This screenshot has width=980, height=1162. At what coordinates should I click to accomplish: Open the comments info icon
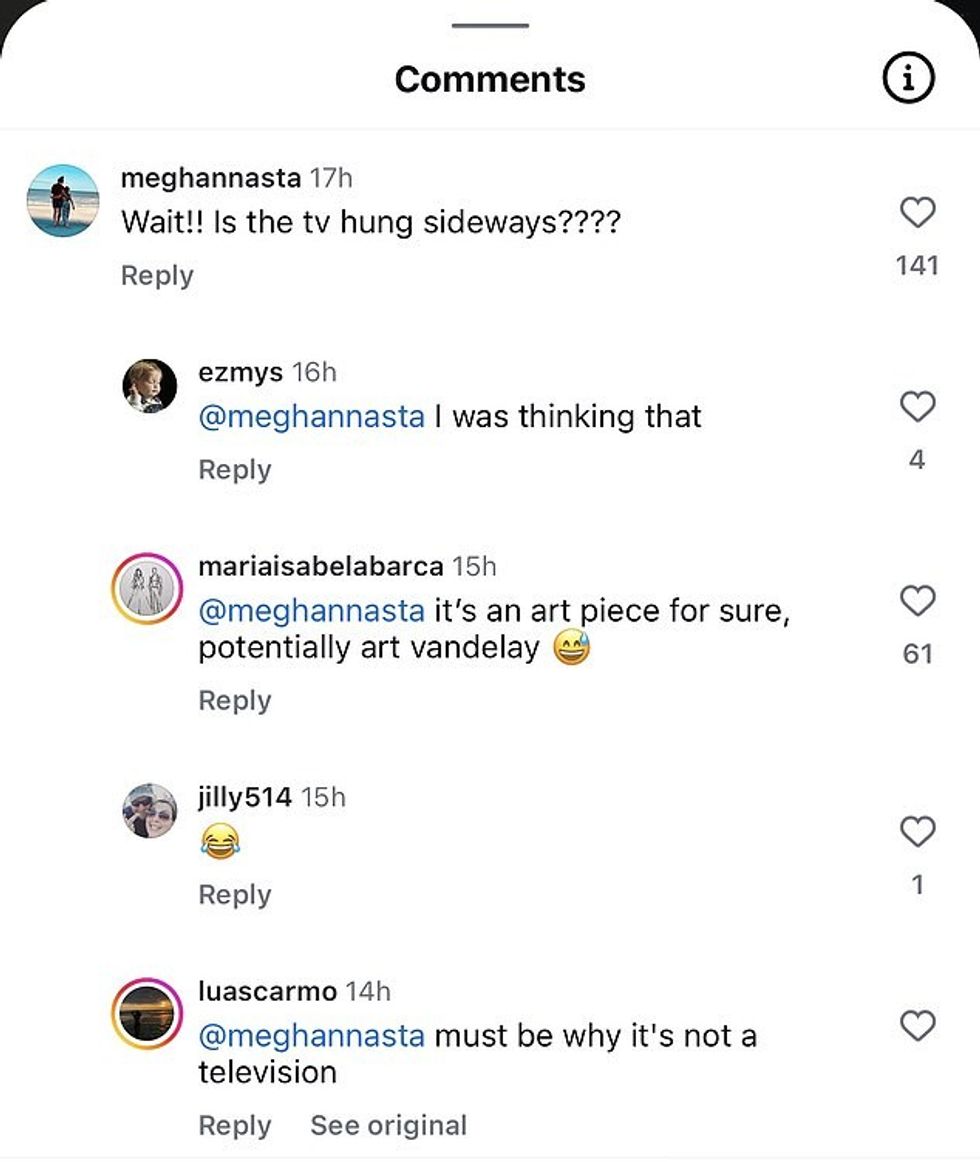[908, 80]
